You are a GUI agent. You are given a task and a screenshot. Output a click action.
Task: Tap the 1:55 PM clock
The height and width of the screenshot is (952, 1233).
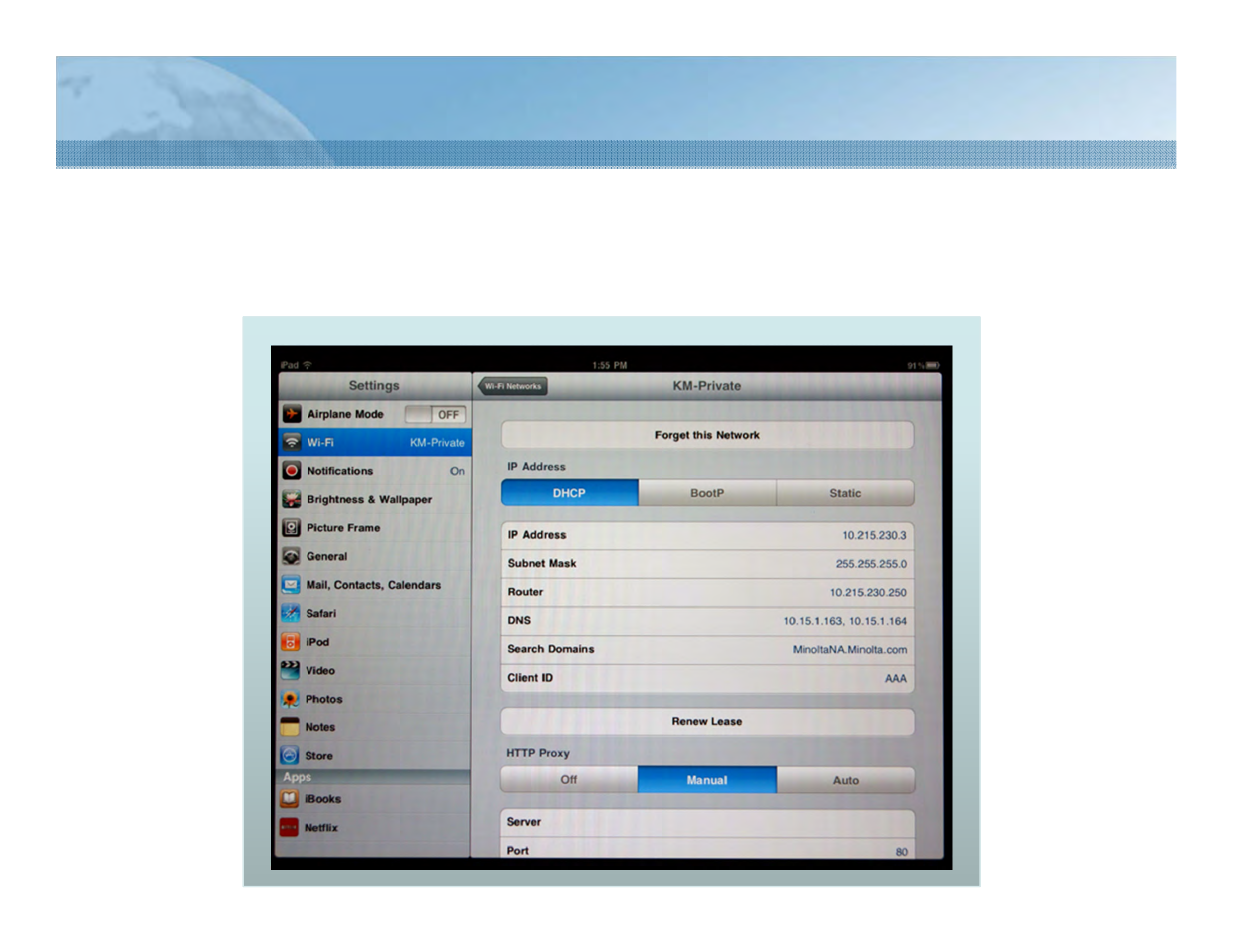coord(610,366)
